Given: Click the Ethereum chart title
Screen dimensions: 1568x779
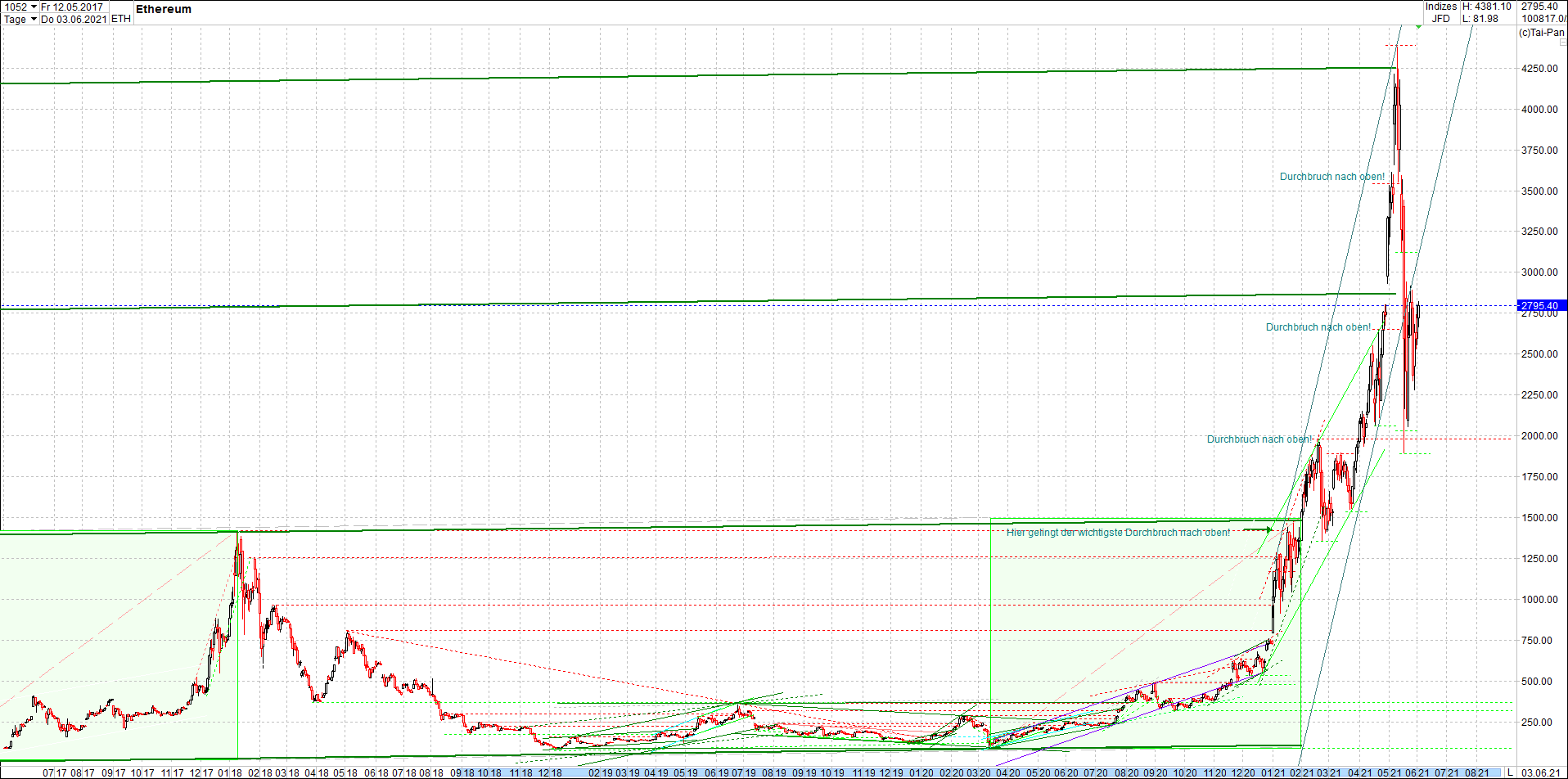Looking at the screenshot, I should pyautogui.click(x=163, y=9).
